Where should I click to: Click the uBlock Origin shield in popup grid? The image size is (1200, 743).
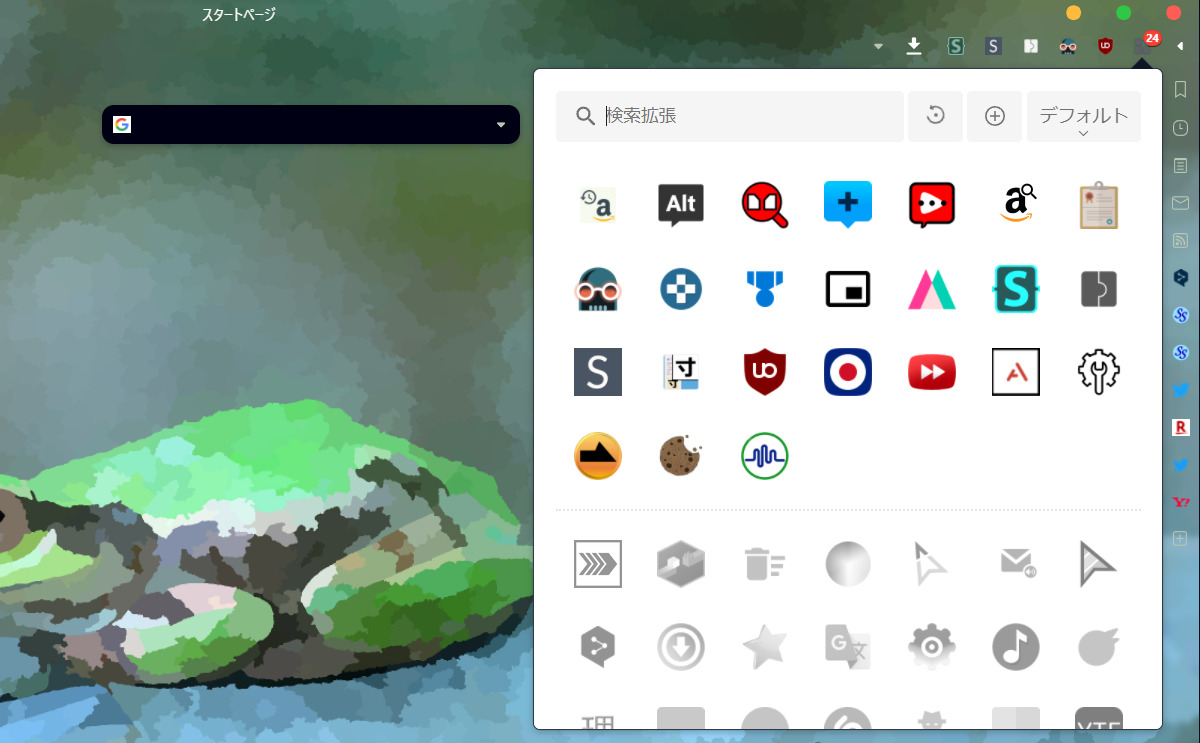(765, 372)
